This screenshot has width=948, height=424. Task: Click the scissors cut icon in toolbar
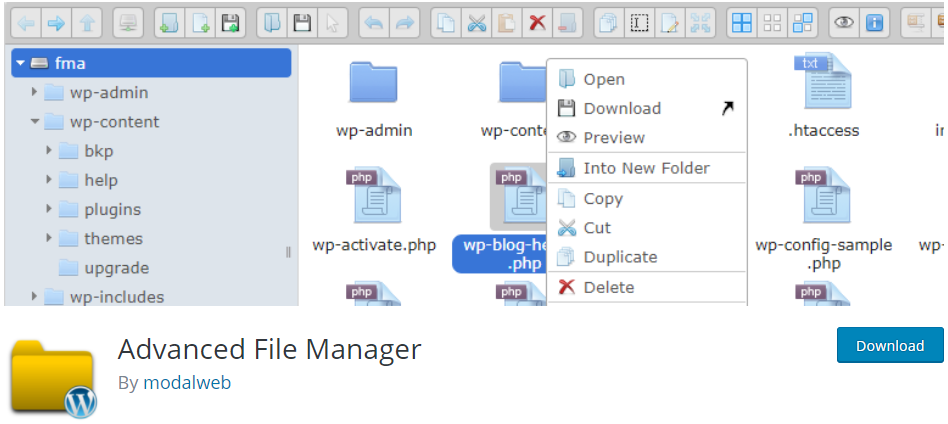coord(476,24)
